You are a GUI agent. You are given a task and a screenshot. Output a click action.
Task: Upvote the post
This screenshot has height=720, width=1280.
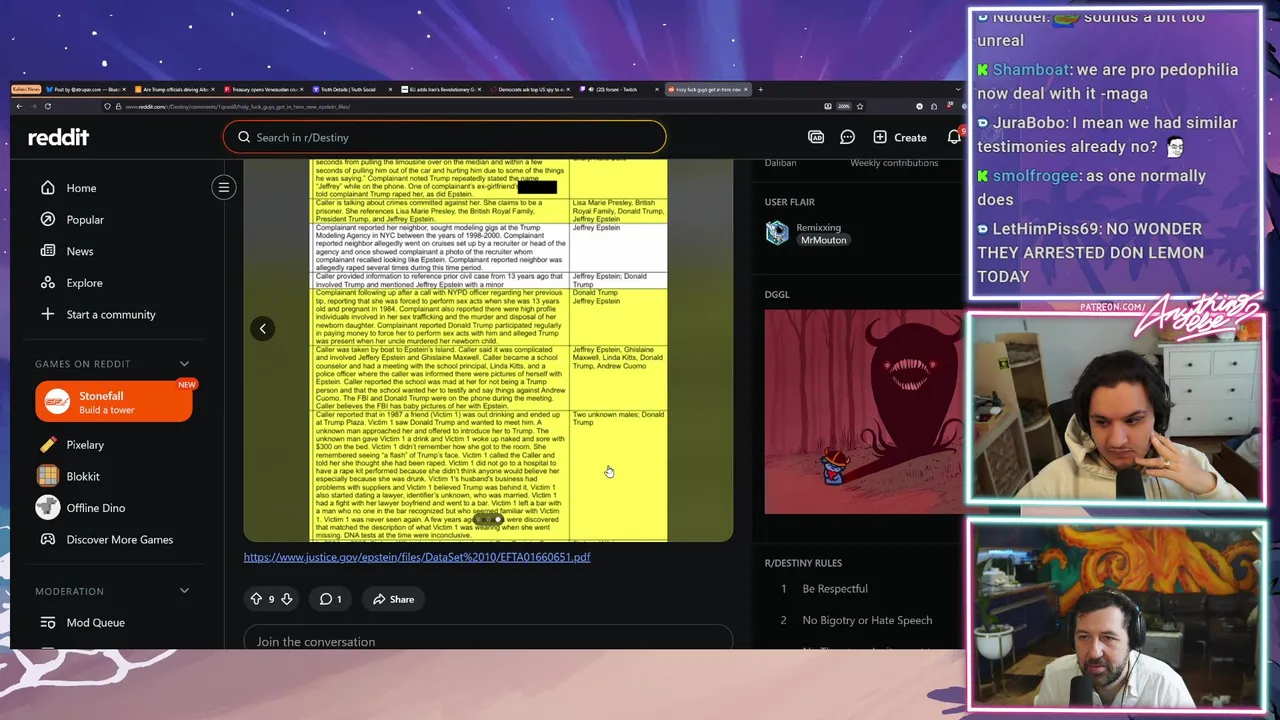[x=256, y=599]
